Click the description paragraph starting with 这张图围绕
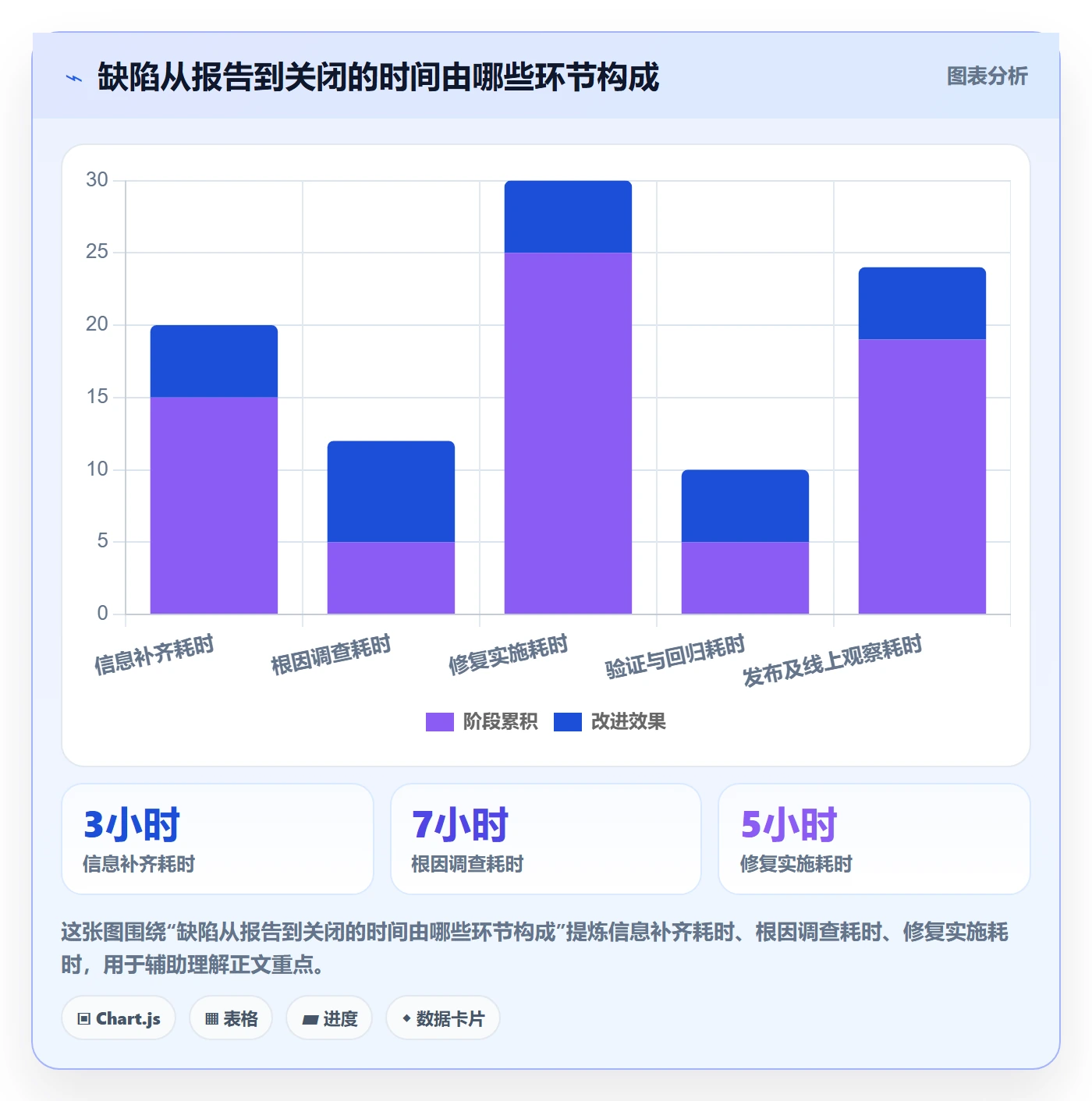Image resolution: width=1092 pixels, height=1101 pixels. pos(535,948)
